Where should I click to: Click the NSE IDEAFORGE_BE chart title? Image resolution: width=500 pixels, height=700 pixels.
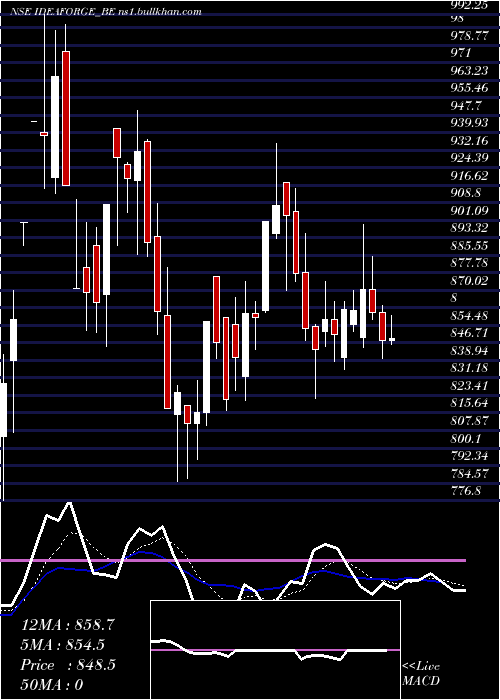click(105, 12)
